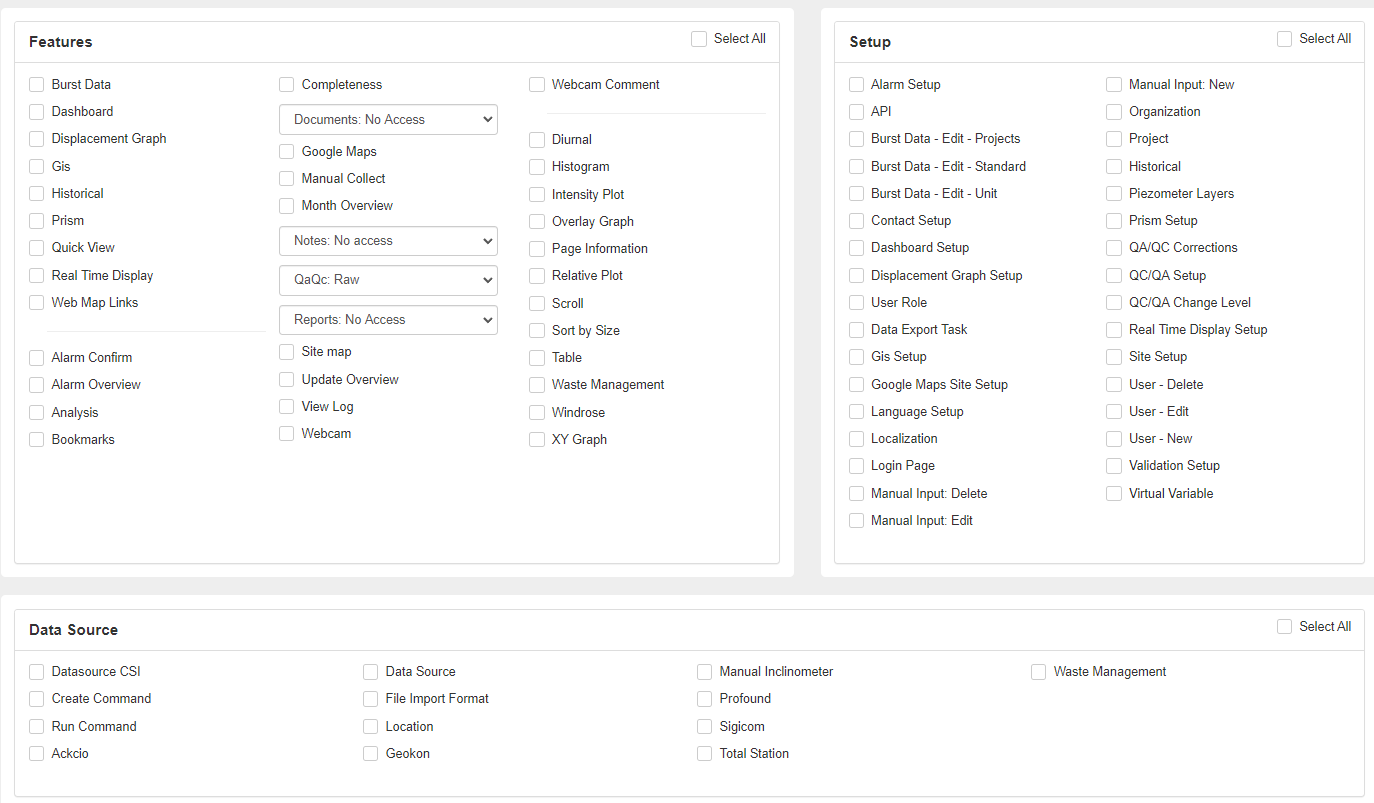Tick the Alarm Confirm checkbox
The height and width of the screenshot is (803, 1374).
tap(37, 358)
